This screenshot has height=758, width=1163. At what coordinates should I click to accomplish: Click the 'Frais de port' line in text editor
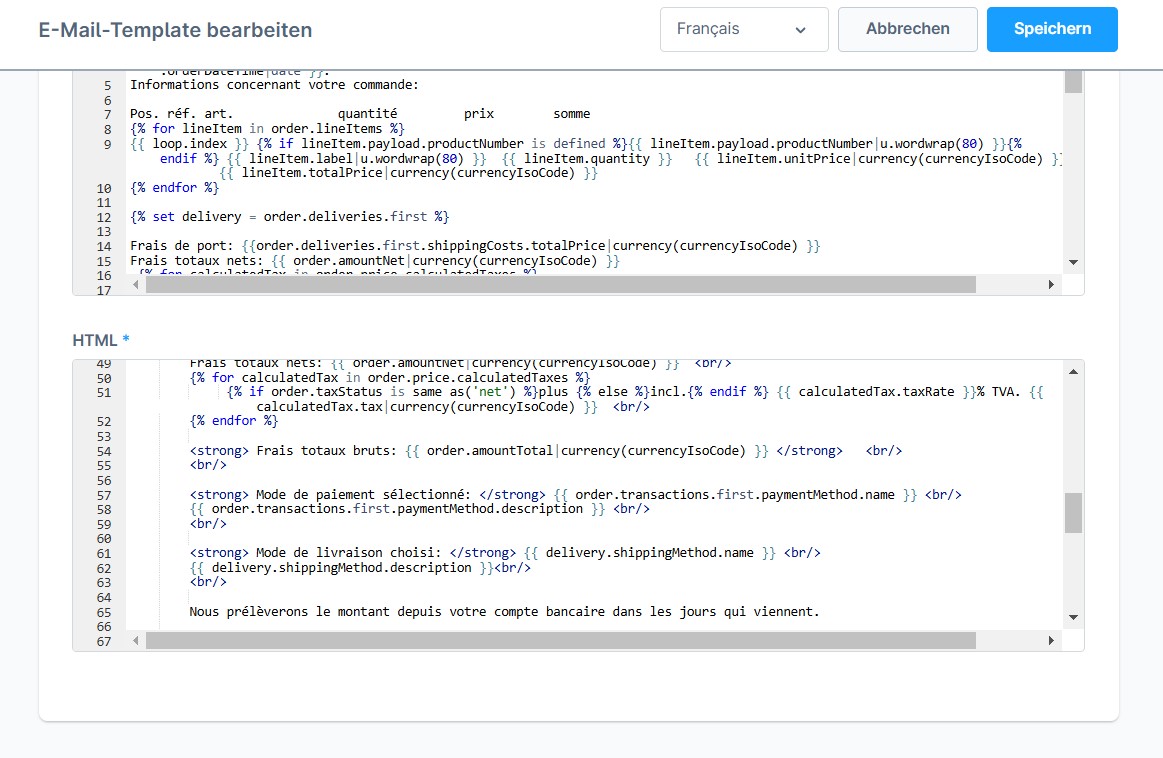tap(475, 246)
